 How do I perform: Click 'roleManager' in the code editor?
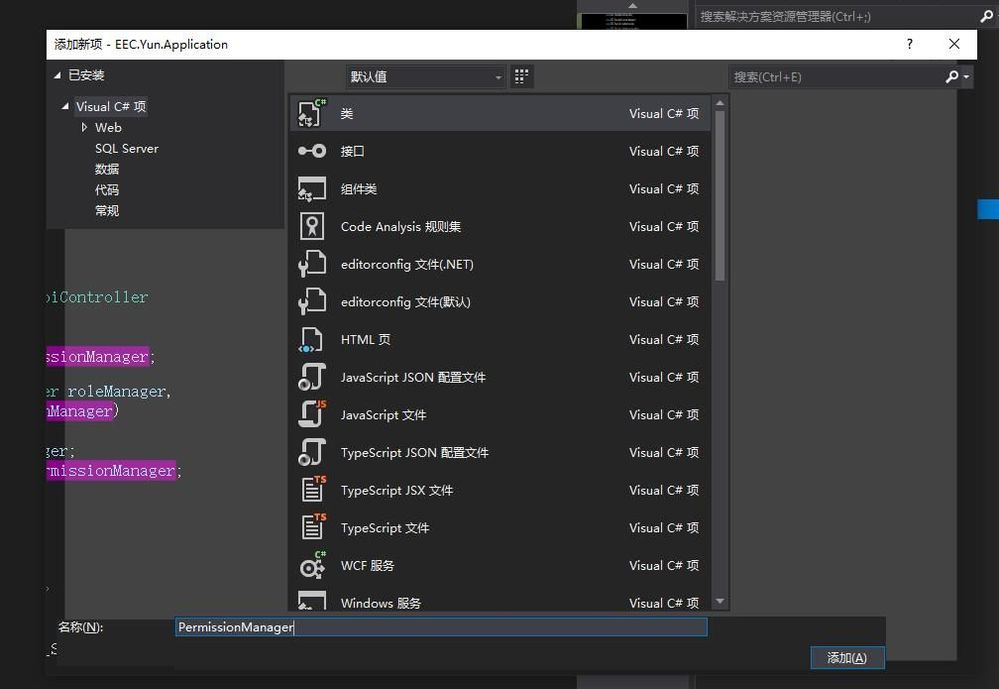pyautogui.click(x=117, y=391)
